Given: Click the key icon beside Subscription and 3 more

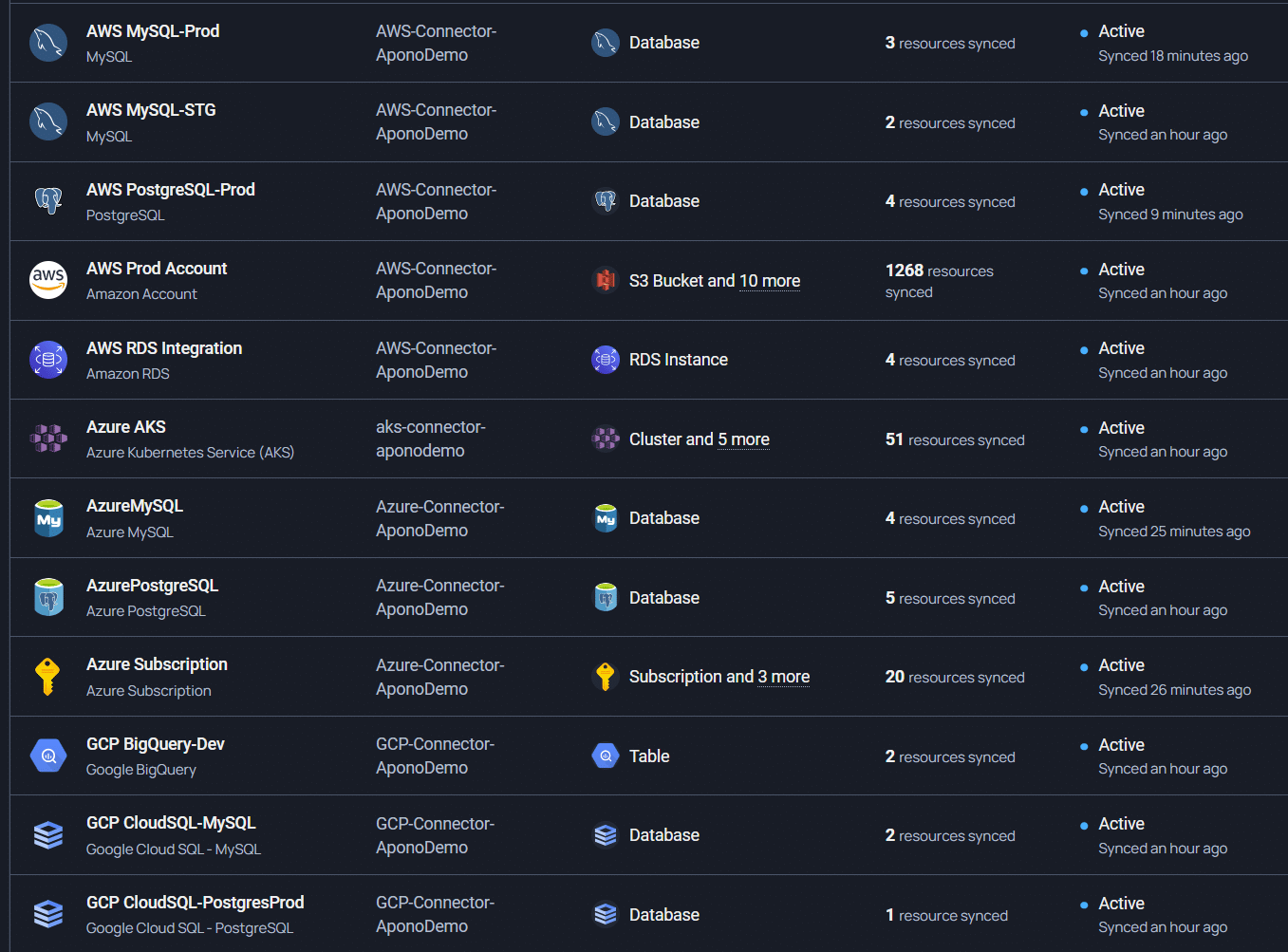Looking at the screenshot, I should click(x=606, y=677).
